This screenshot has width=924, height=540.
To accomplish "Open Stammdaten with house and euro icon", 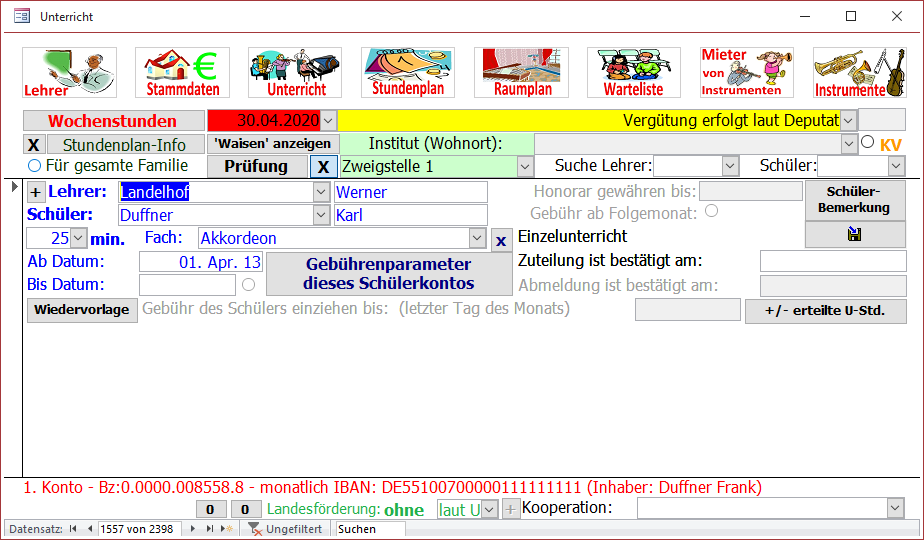I will click(x=182, y=72).
